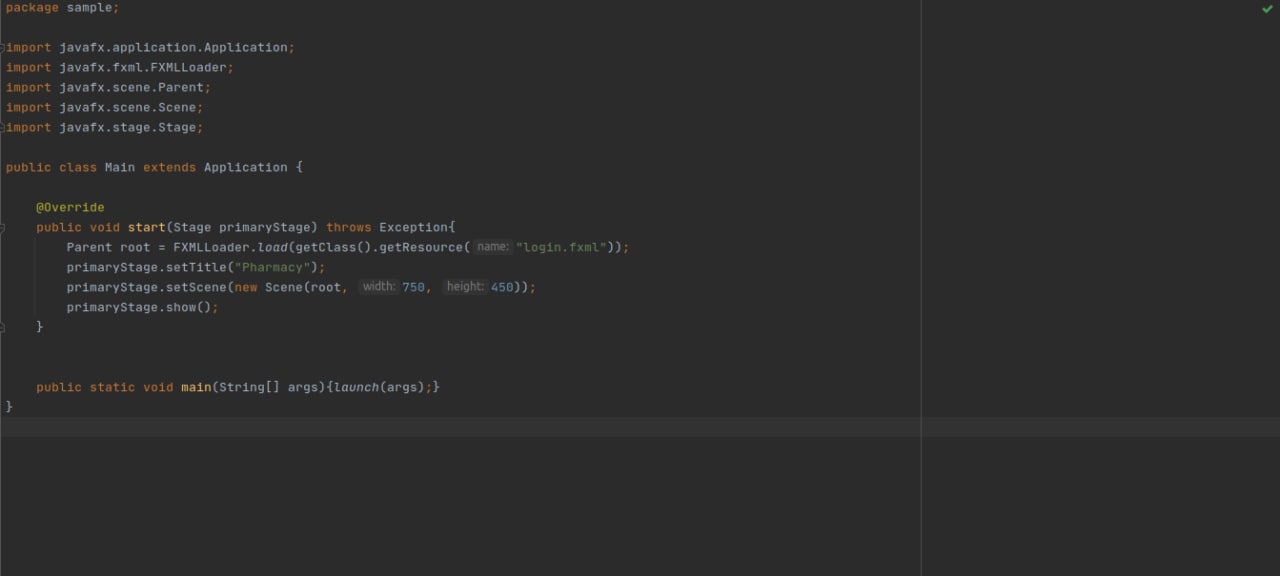This screenshot has height=576, width=1280.
Task: Click the "root" variable in the Parent declaration
Action: 135,247
